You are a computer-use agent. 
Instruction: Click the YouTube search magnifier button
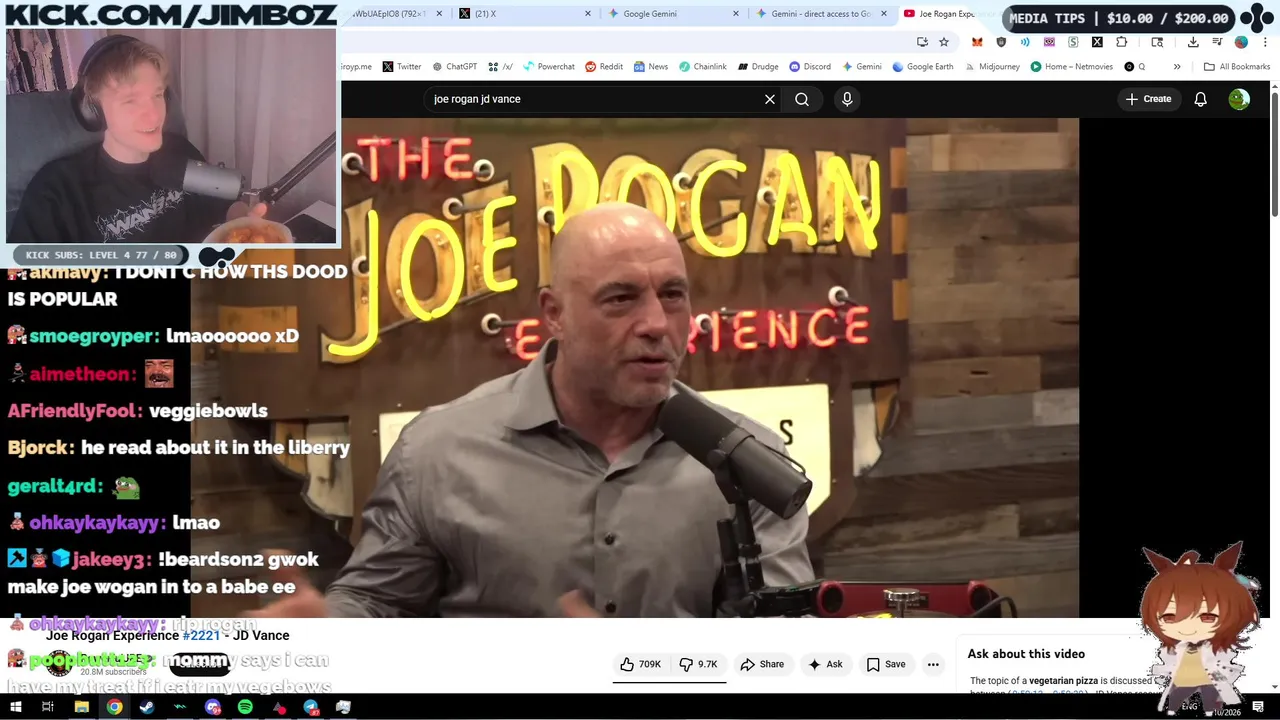pos(802,99)
